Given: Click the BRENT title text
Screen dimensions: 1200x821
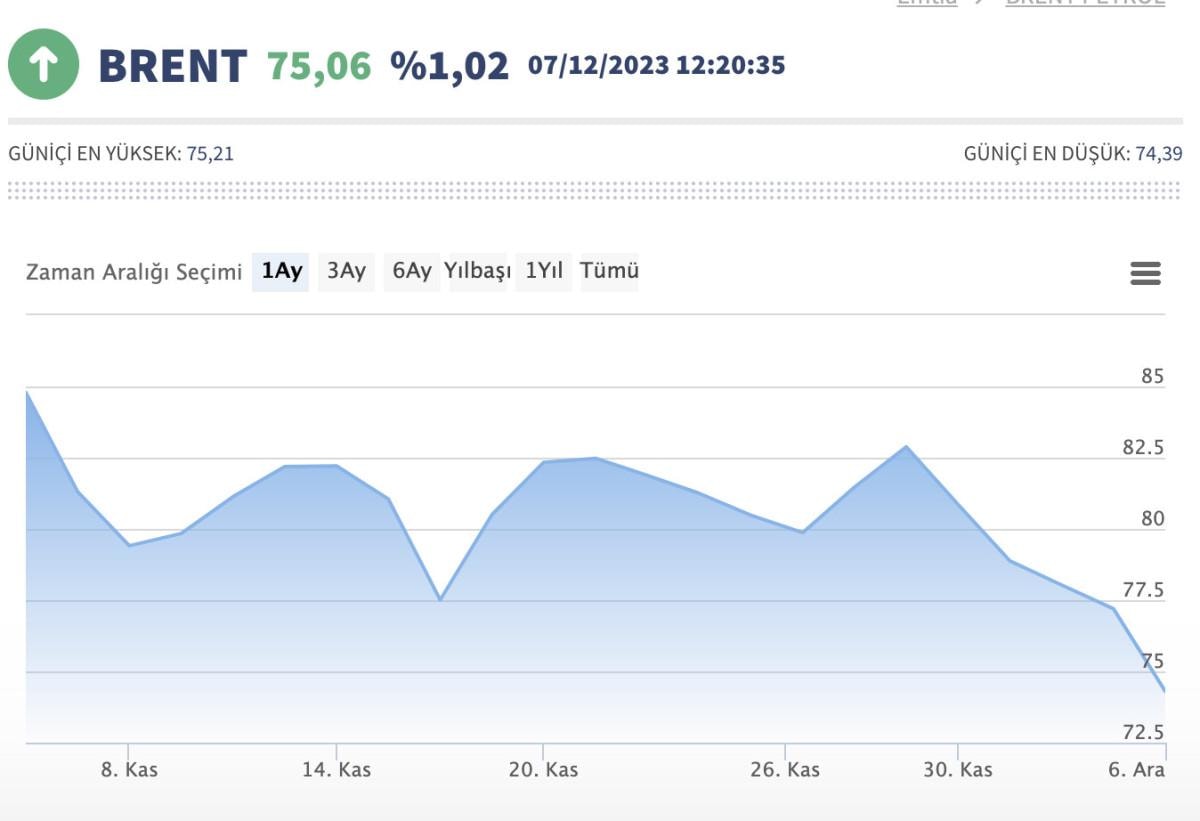Looking at the screenshot, I should pyautogui.click(x=172, y=67).
